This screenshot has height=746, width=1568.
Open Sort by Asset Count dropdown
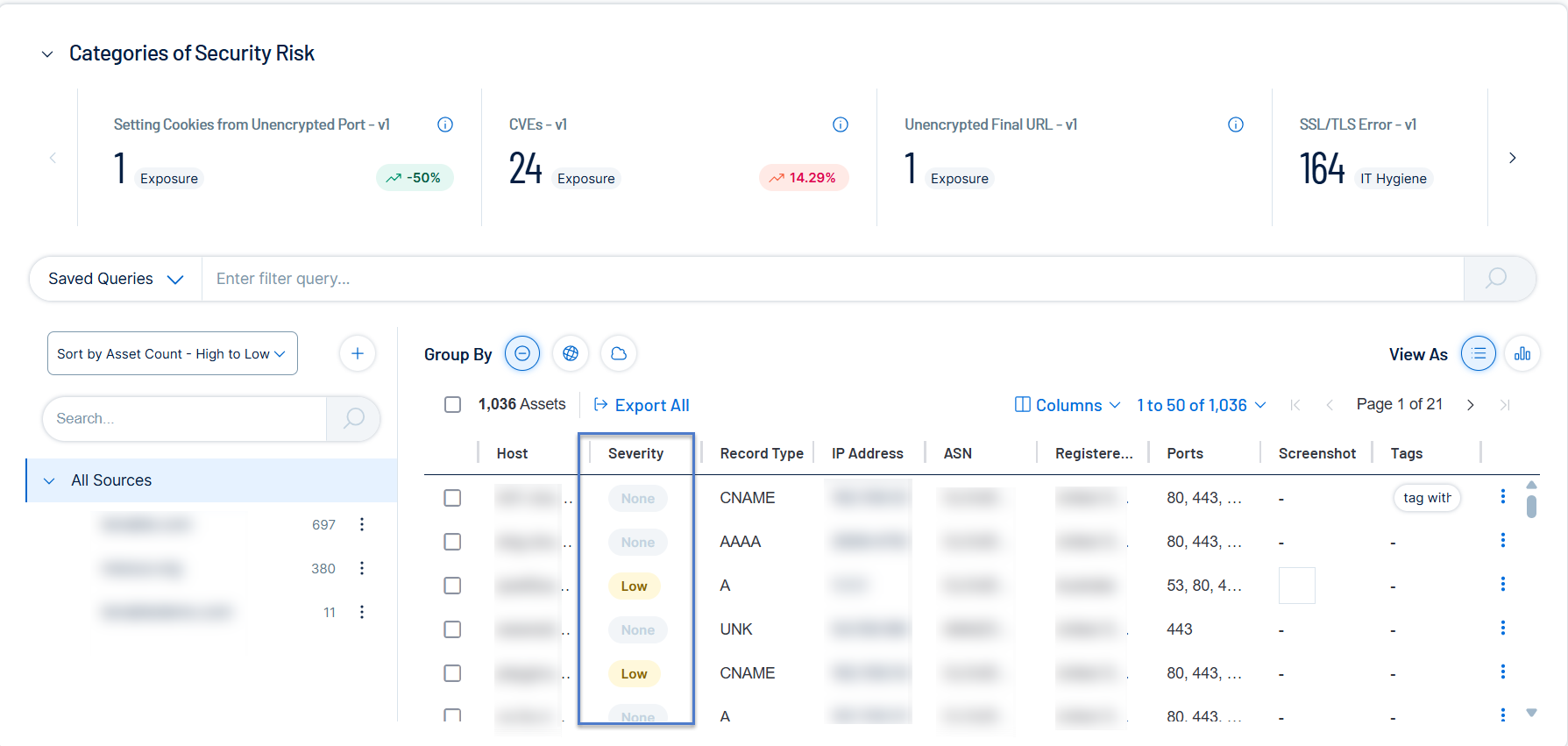pos(172,353)
